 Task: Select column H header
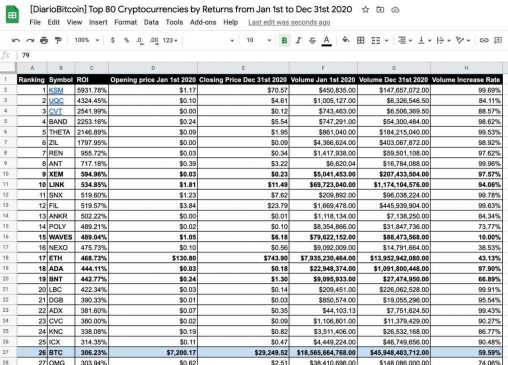pyautogui.click(x=466, y=68)
